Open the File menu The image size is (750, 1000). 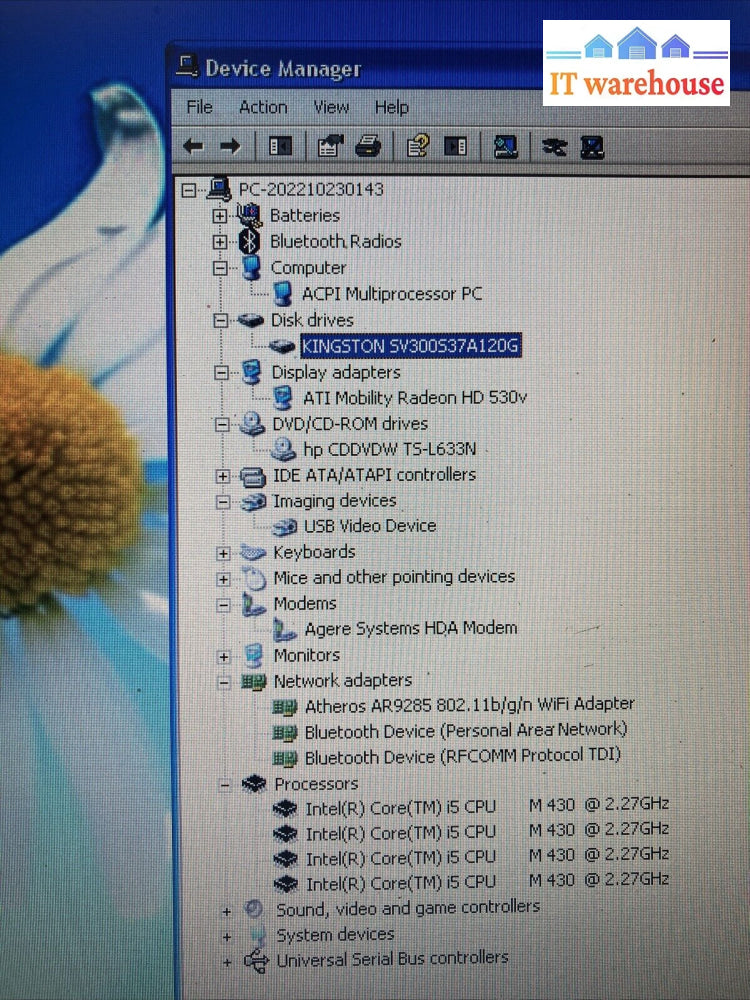coord(200,107)
